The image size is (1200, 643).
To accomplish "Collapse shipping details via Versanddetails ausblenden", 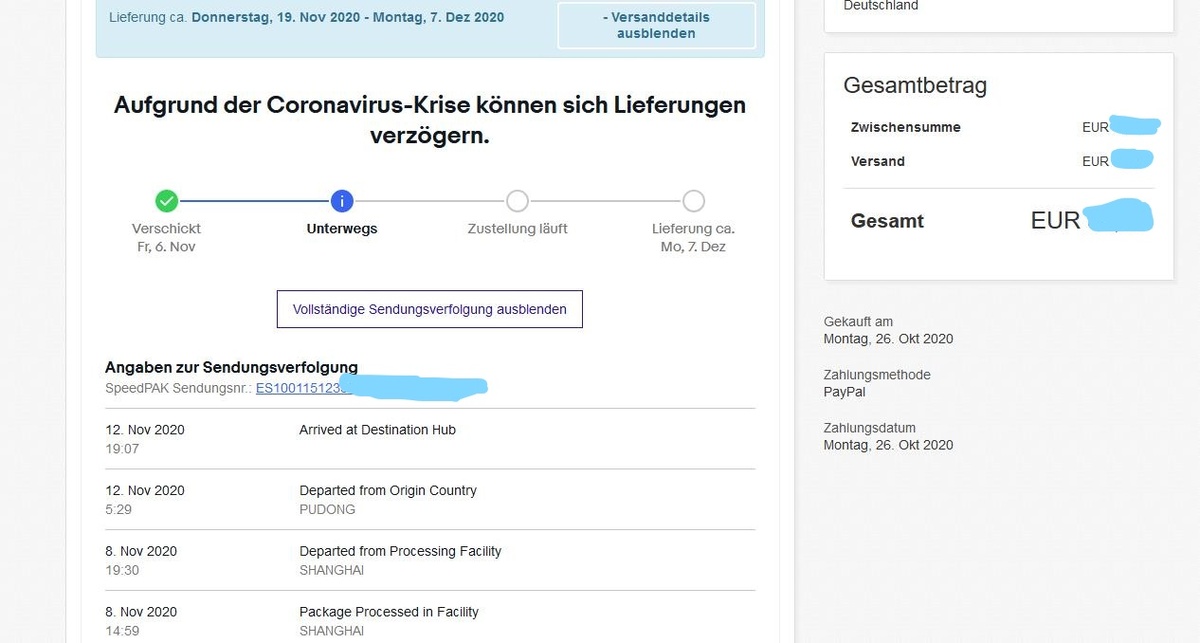I will [x=656, y=25].
